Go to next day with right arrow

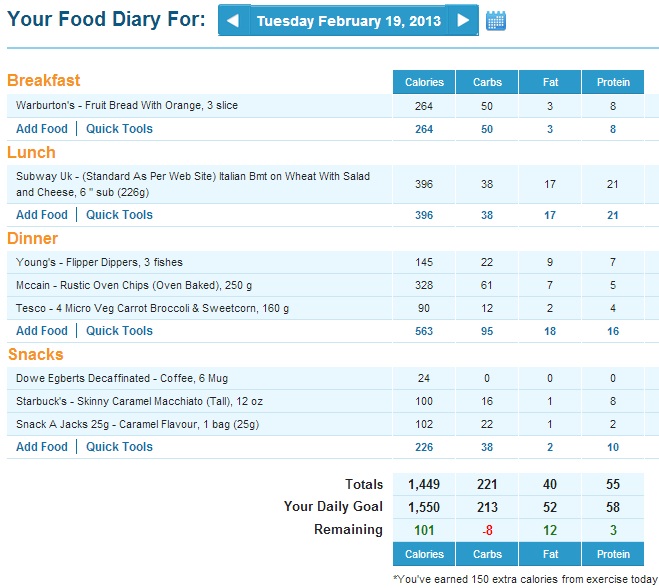point(461,20)
